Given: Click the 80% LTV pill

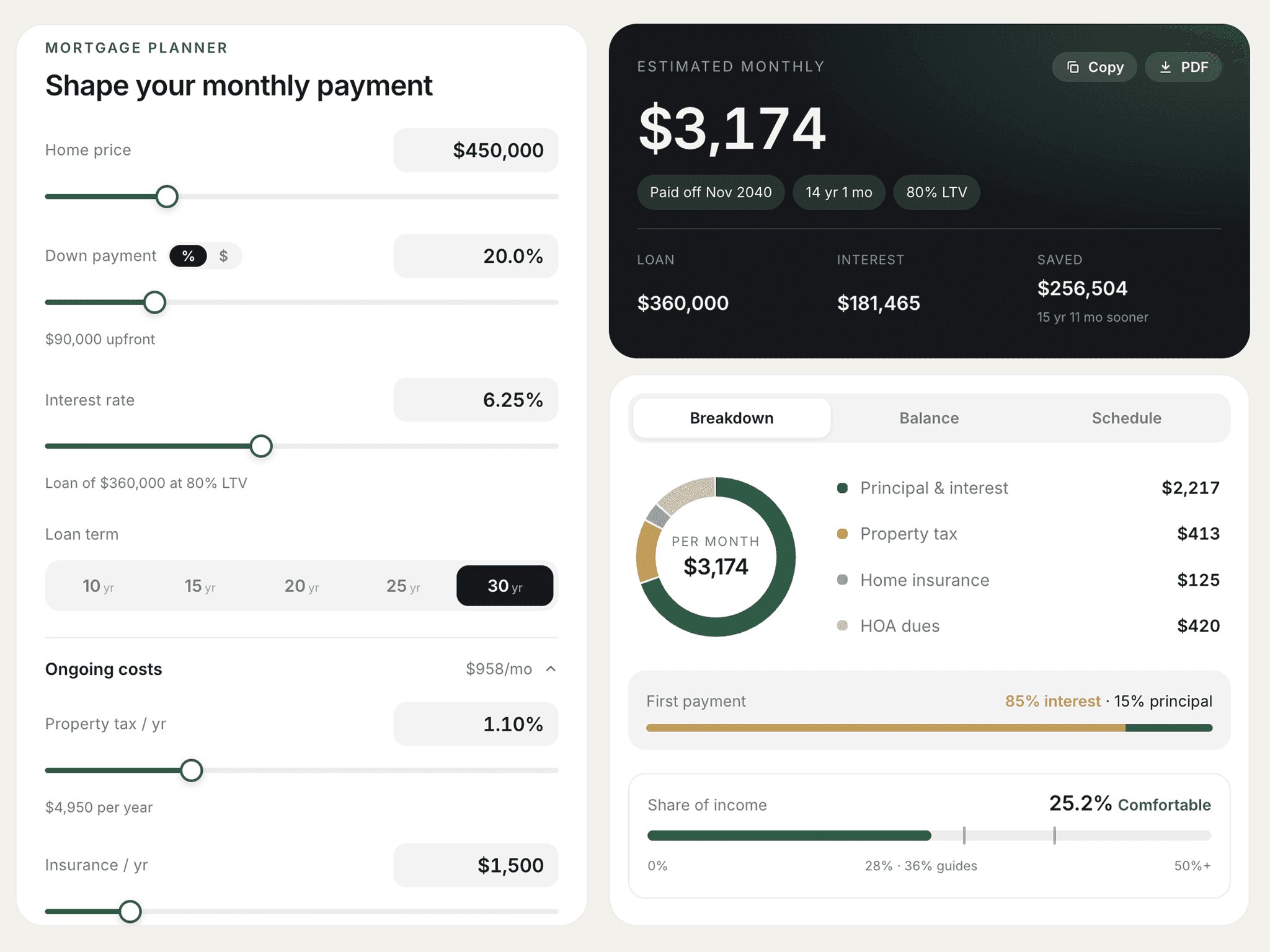Looking at the screenshot, I should click(x=936, y=192).
